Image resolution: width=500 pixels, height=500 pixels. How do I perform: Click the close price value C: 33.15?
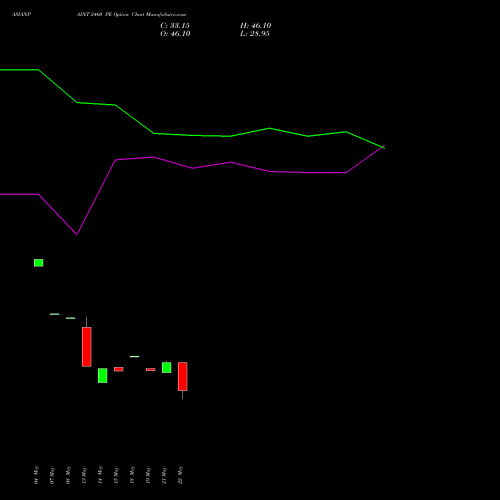pyautogui.click(x=175, y=26)
